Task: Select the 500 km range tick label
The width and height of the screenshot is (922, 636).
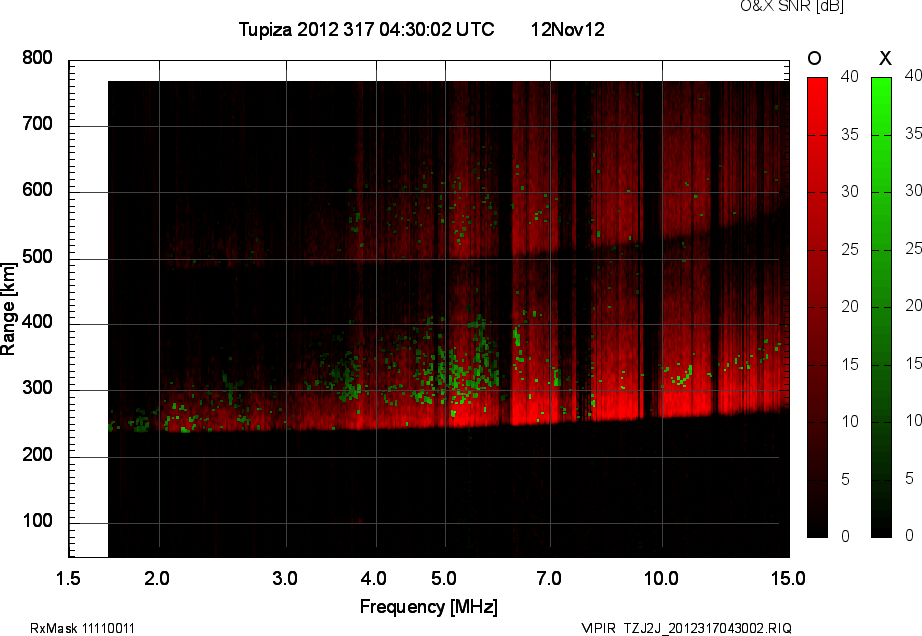Action: pos(37,258)
